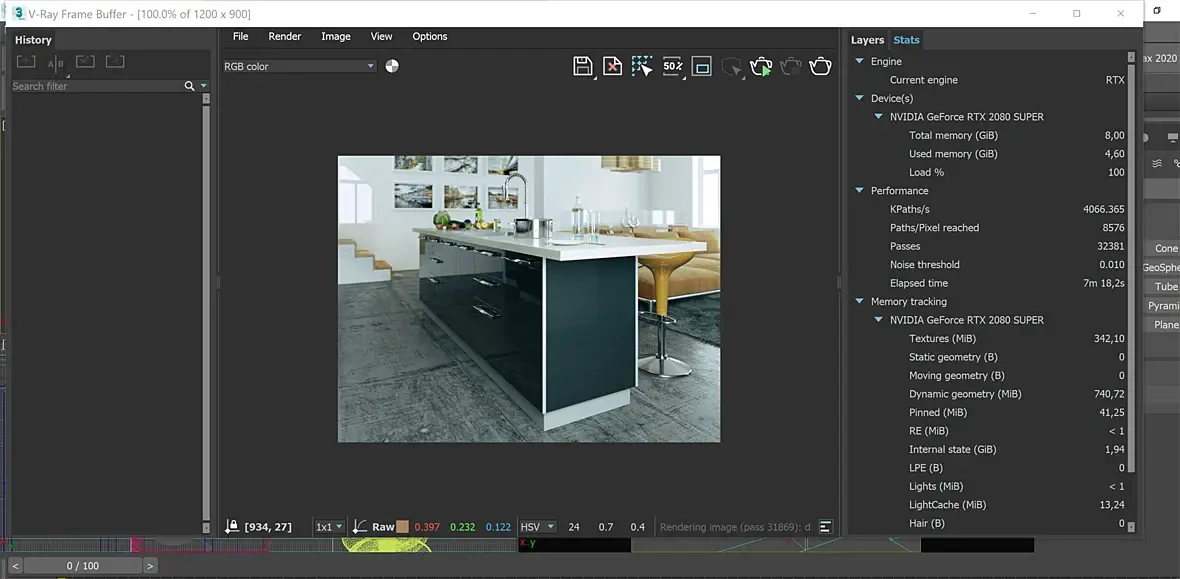Screen dimensions: 1180x579
Task: Open the RGB color channel dropdown
Action: (x=299, y=66)
